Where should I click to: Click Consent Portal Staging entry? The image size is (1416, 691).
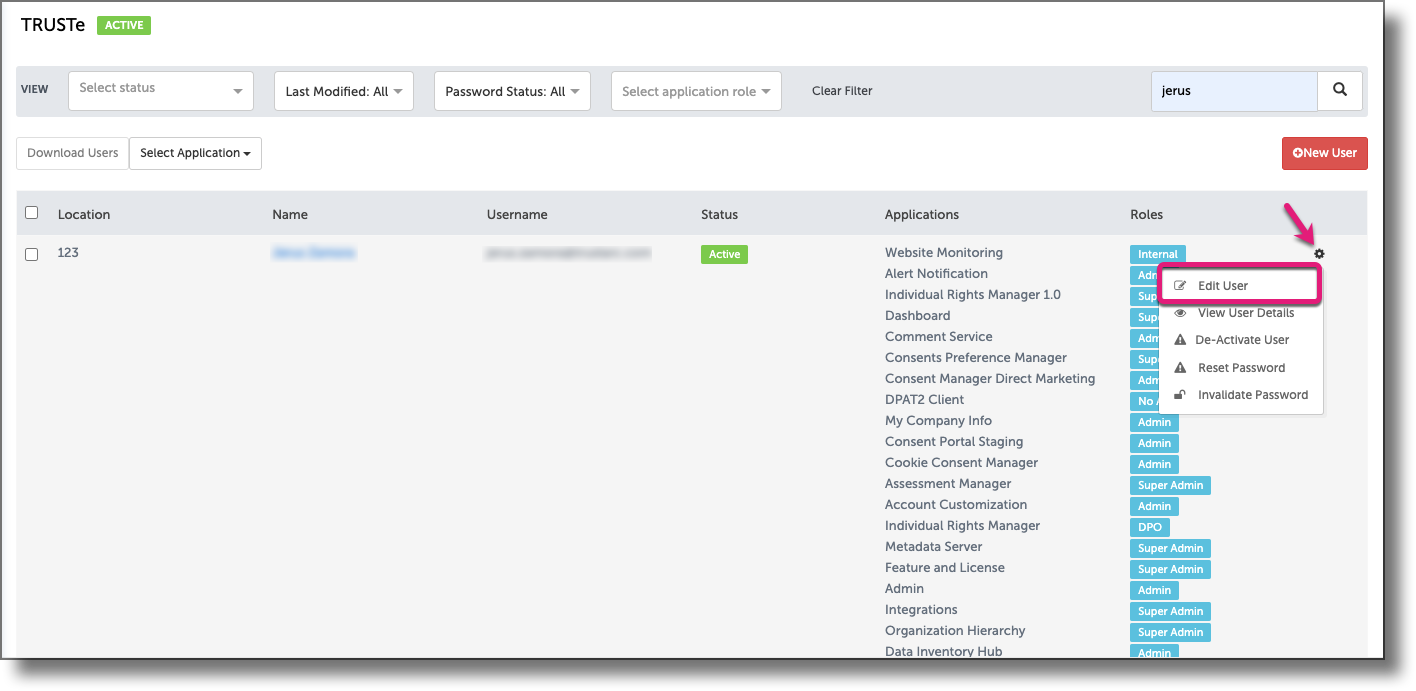pos(954,442)
